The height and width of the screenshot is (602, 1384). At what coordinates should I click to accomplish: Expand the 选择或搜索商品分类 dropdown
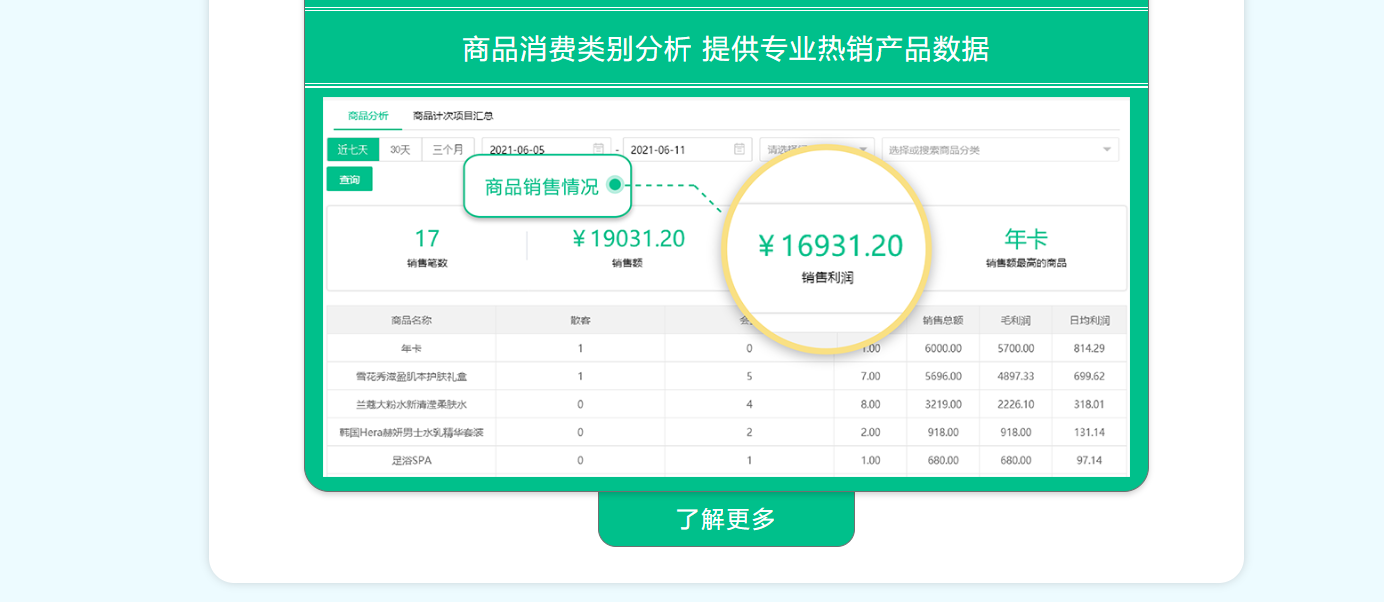pos(990,148)
